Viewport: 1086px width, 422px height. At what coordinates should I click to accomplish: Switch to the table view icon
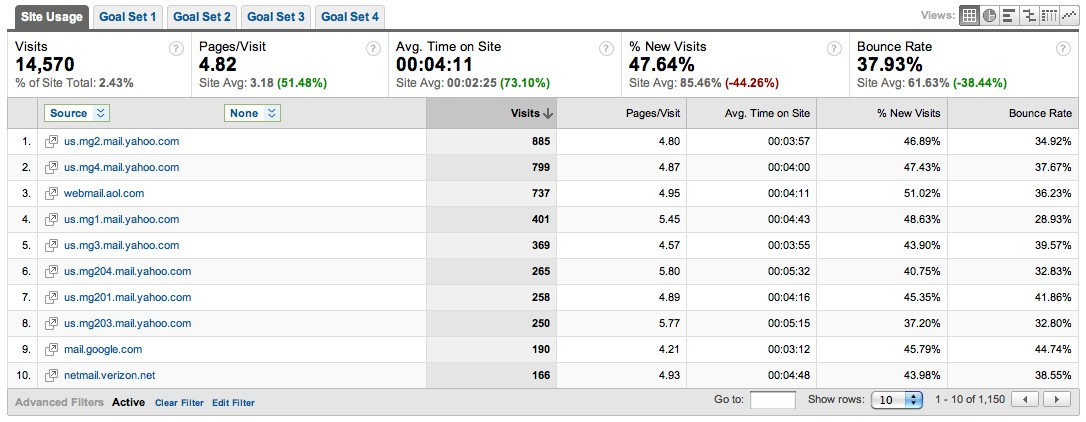tap(969, 16)
